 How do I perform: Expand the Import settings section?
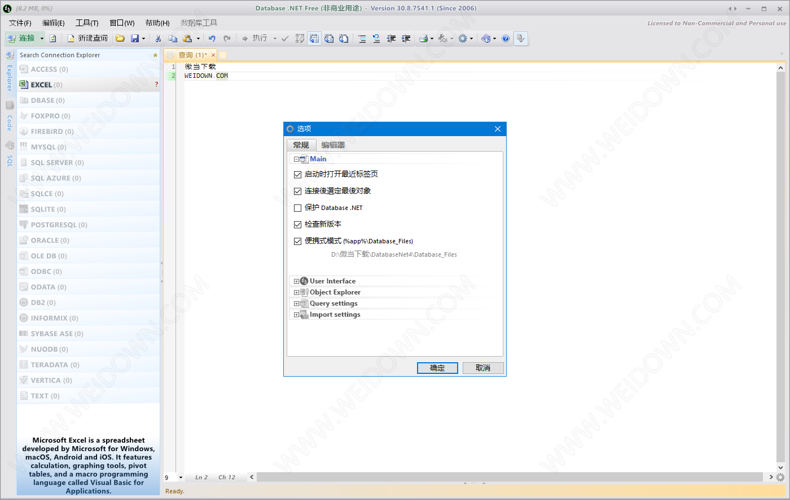296,315
